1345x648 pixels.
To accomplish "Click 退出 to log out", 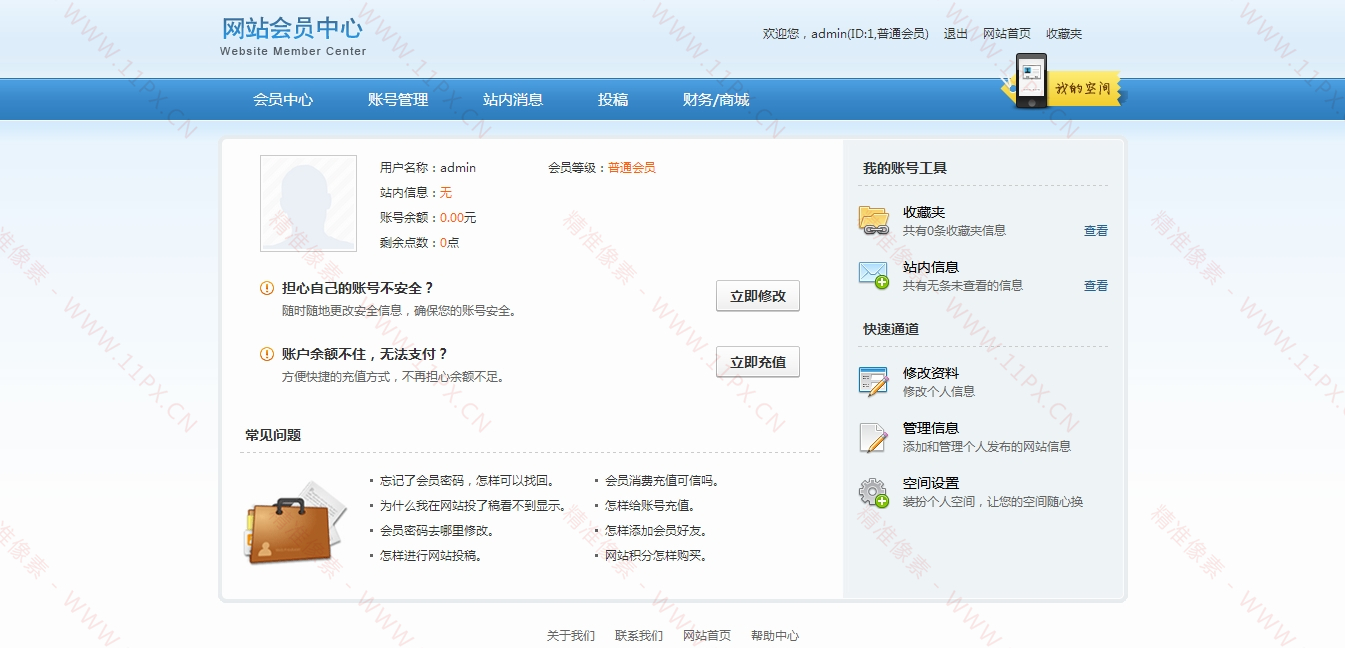I will coord(956,34).
